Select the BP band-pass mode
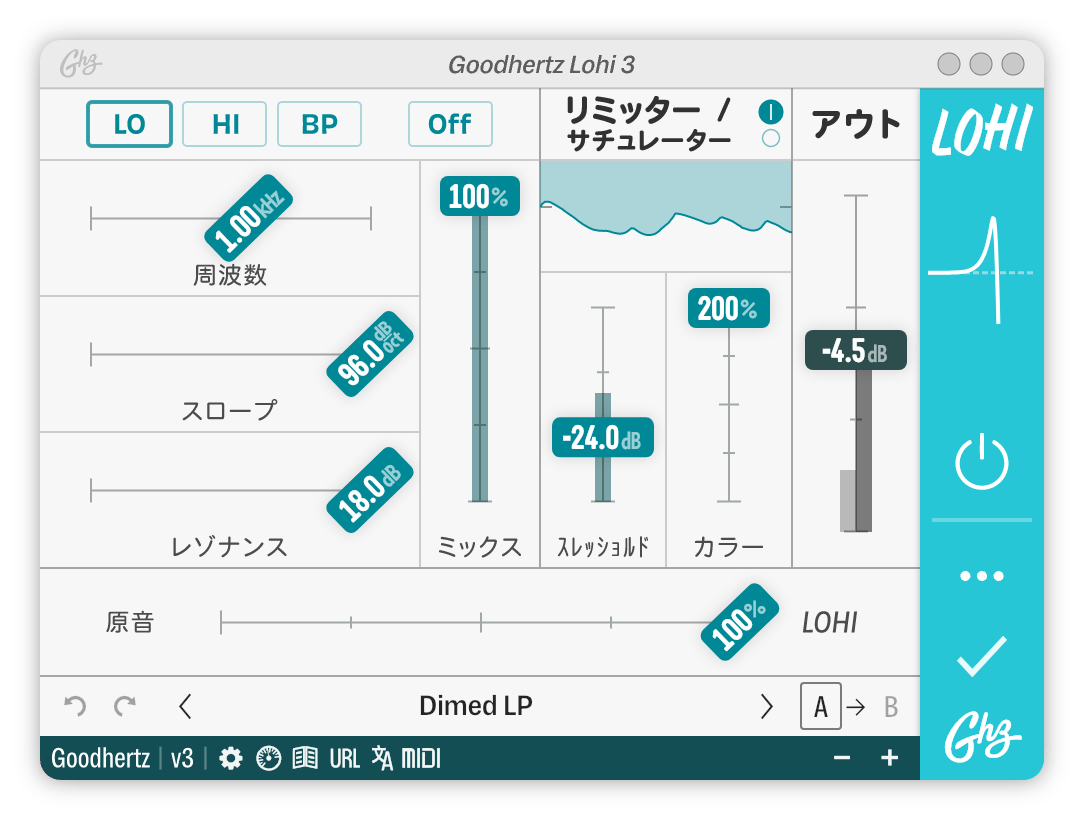Viewport: 1084px width, 820px height. click(319, 125)
